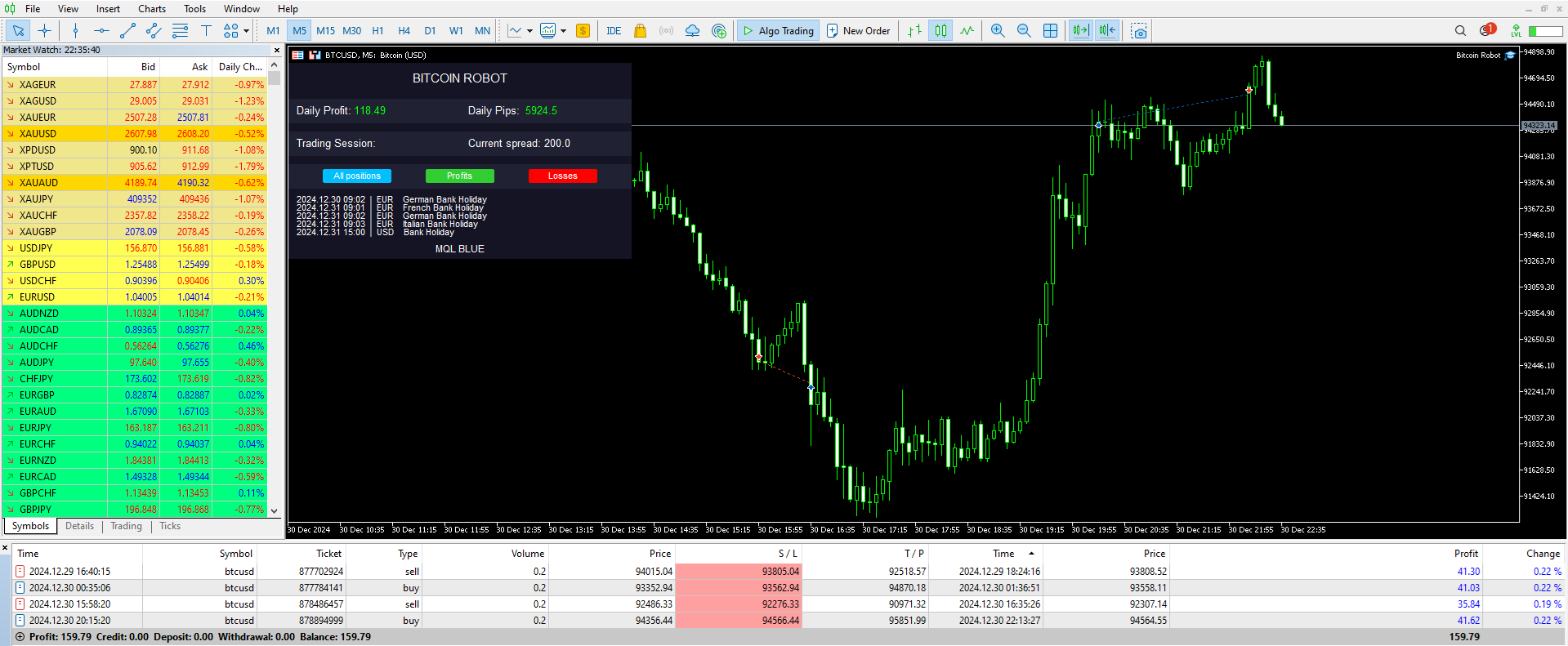Screen dimensions: 1568x646
Task: Click the Bitcoin Robot expert icon
Action: (1510, 56)
